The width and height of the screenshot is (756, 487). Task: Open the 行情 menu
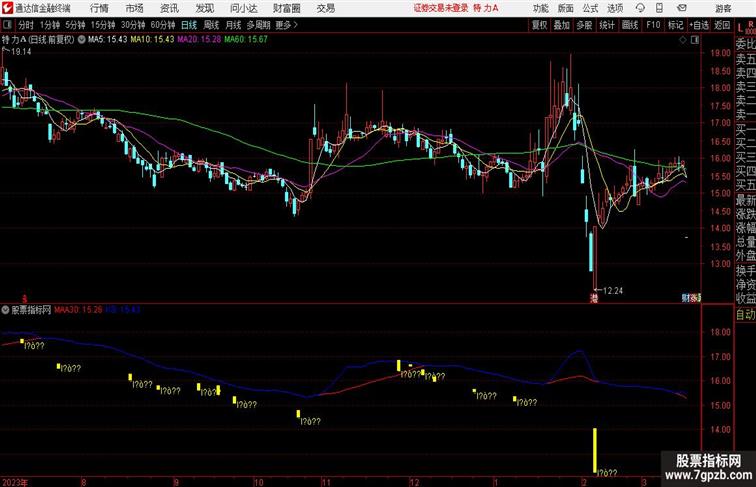click(99, 8)
